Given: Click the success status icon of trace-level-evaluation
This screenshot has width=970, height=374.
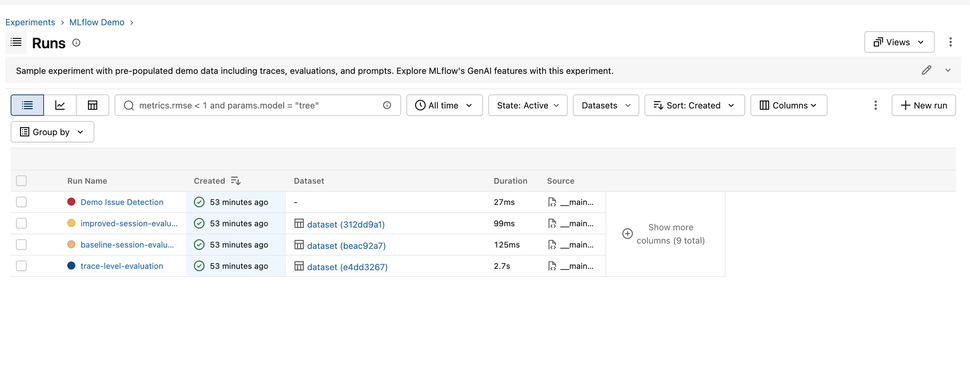Looking at the screenshot, I should [x=199, y=266].
